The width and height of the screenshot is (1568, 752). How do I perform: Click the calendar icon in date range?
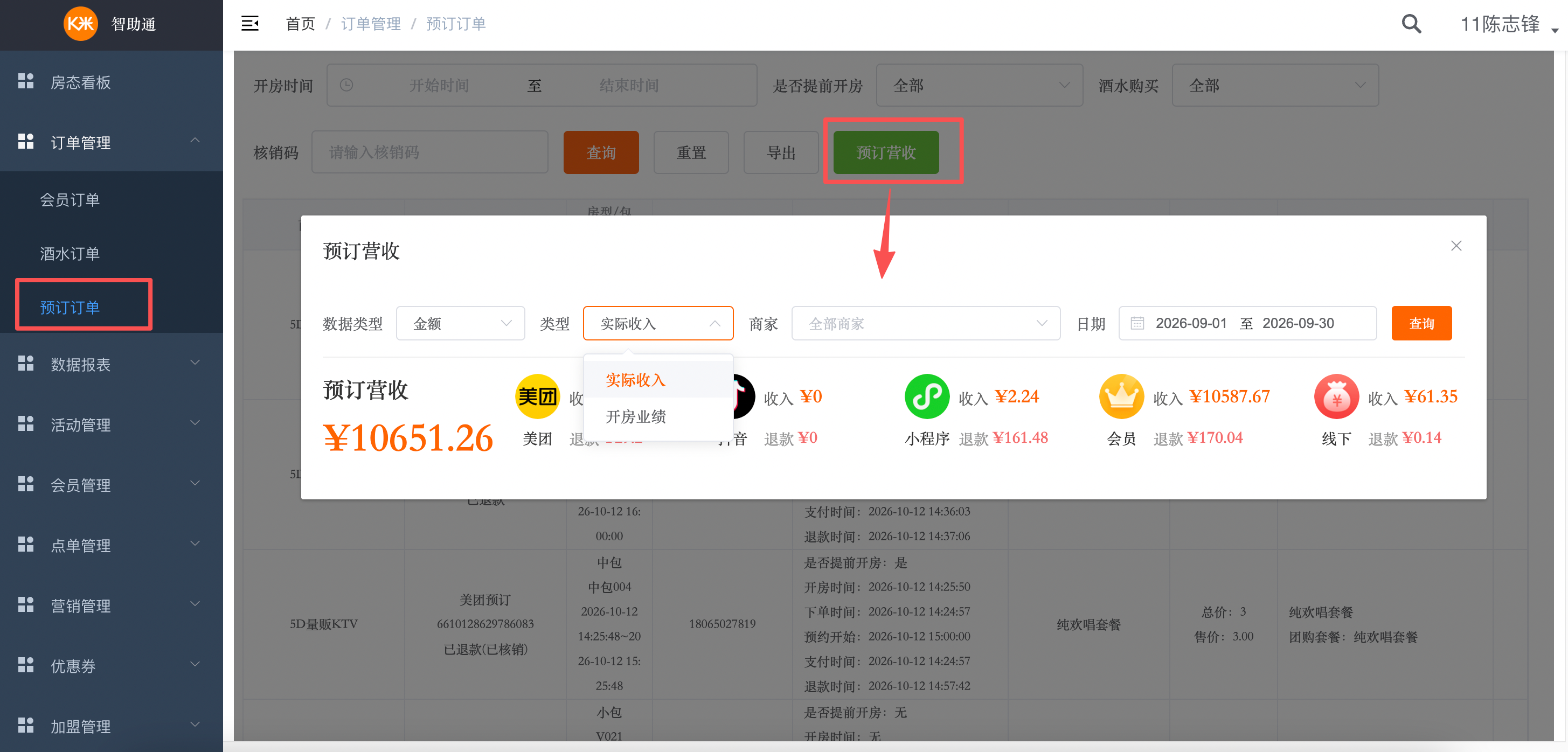pos(1136,323)
